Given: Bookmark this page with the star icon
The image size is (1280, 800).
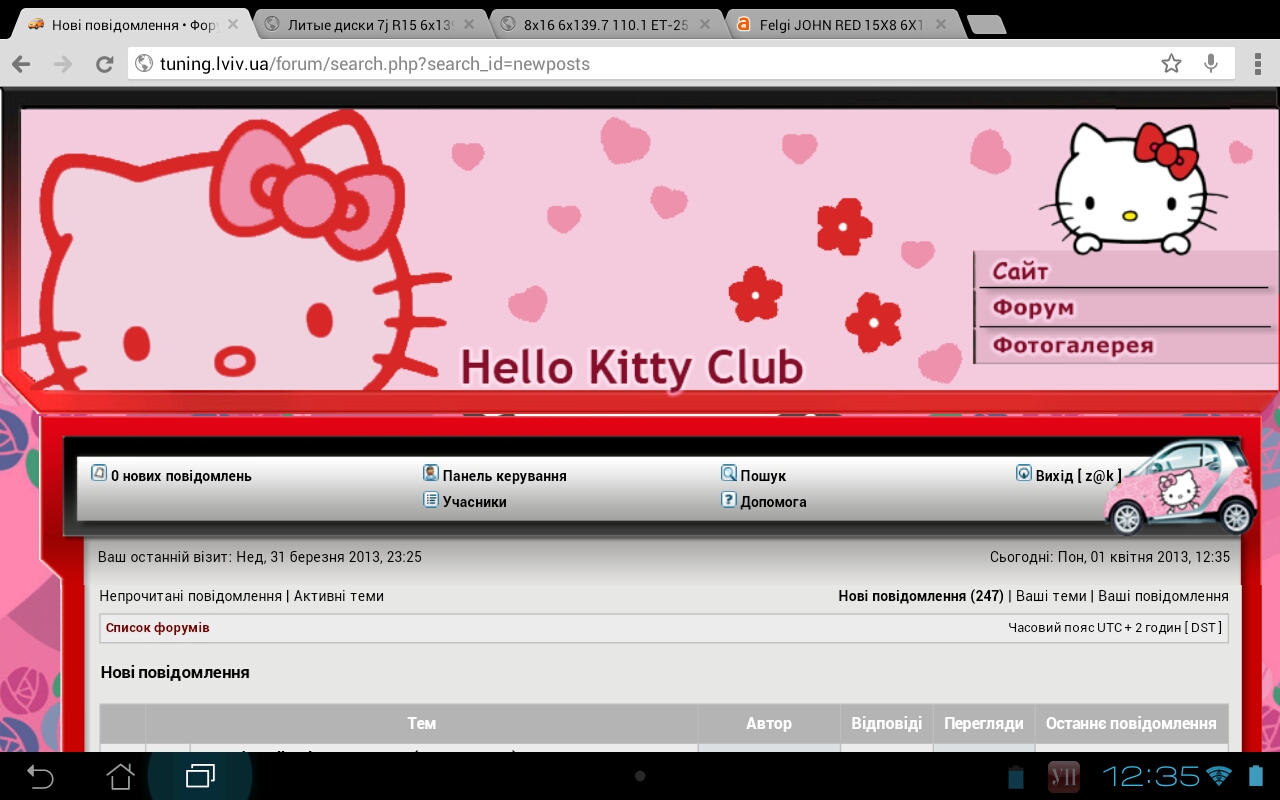Looking at the screenshot, I should 1171,64.
